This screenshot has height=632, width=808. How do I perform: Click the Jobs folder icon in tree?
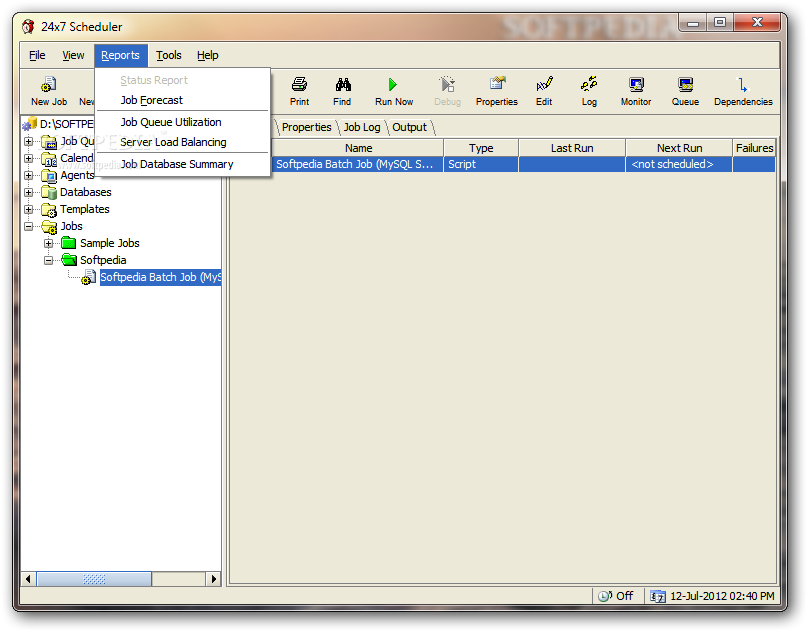point(49,227)
